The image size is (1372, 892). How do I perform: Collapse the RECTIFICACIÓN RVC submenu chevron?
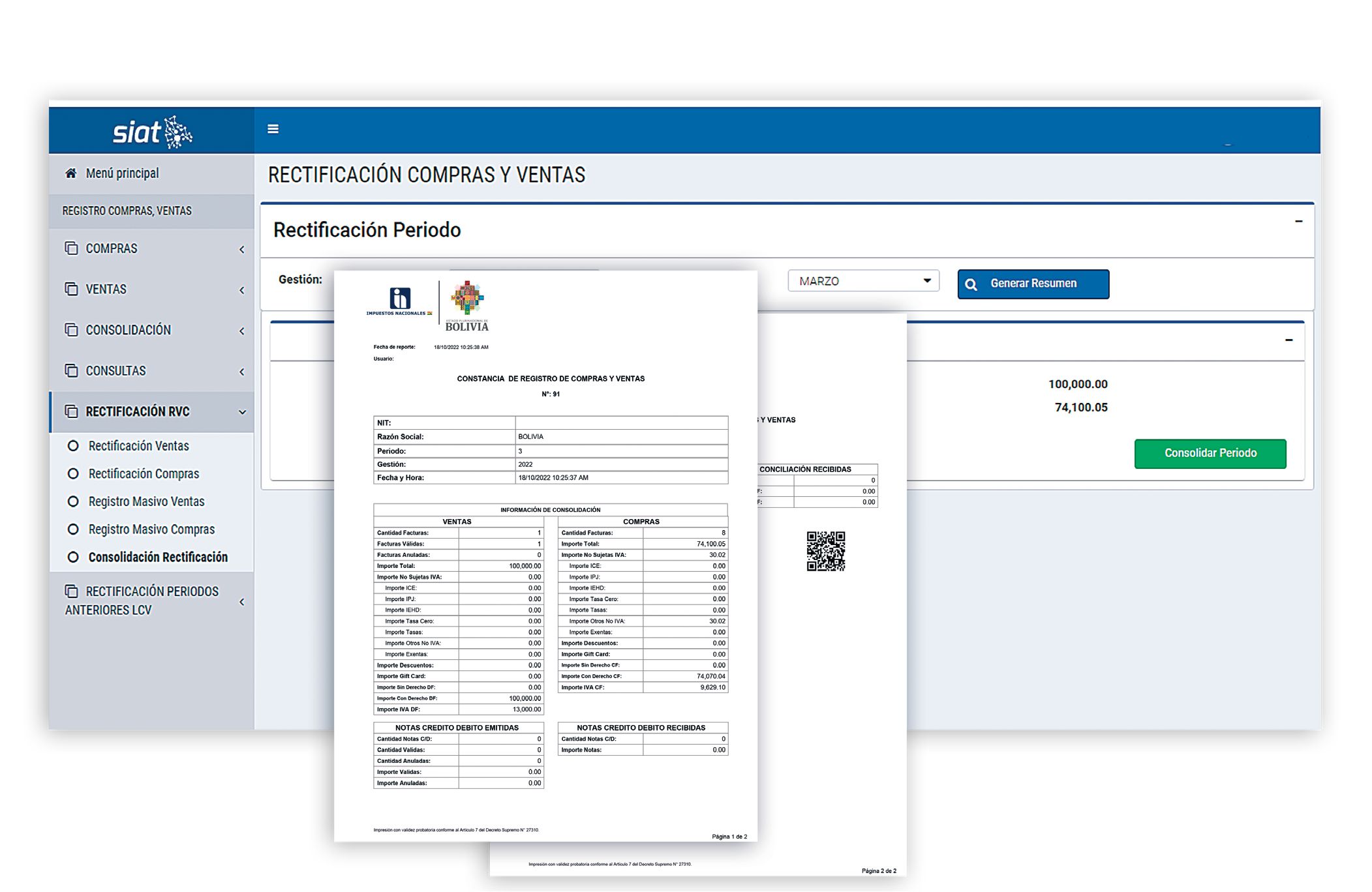(x=242, y=412)
